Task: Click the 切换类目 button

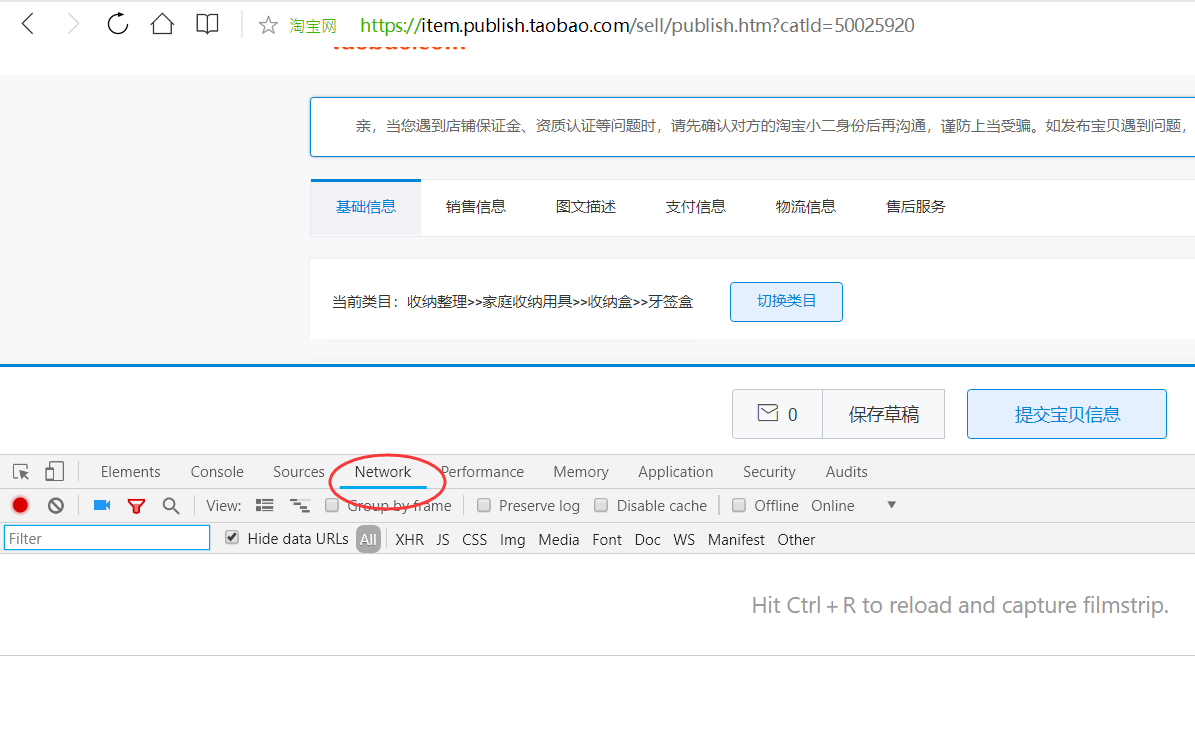Action: tap(786, 301)
